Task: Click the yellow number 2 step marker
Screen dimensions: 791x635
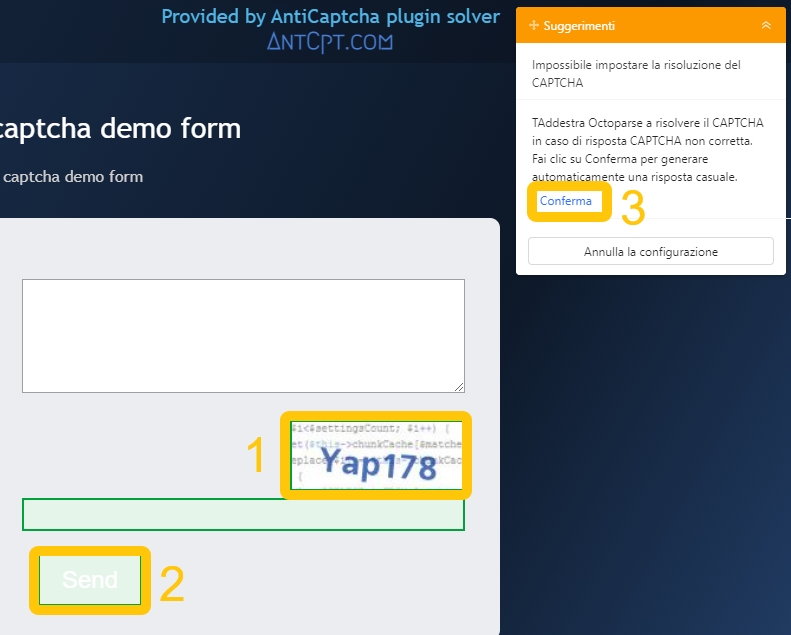Action: pyautogui.click(x=172, y=585)
